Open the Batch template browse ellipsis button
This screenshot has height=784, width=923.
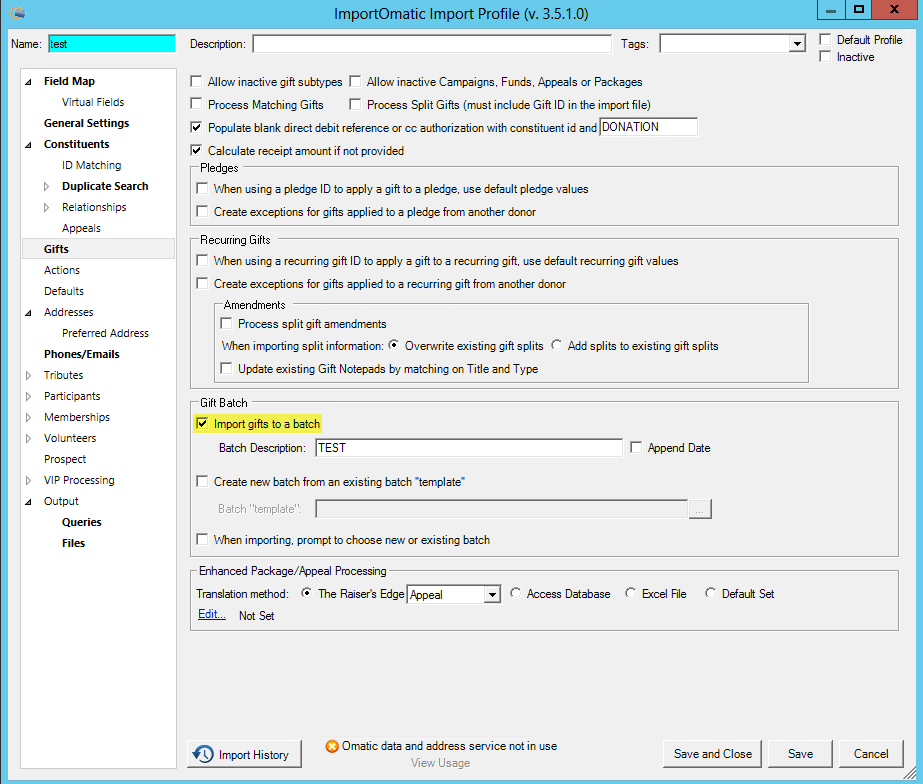(x=701, y=509)
